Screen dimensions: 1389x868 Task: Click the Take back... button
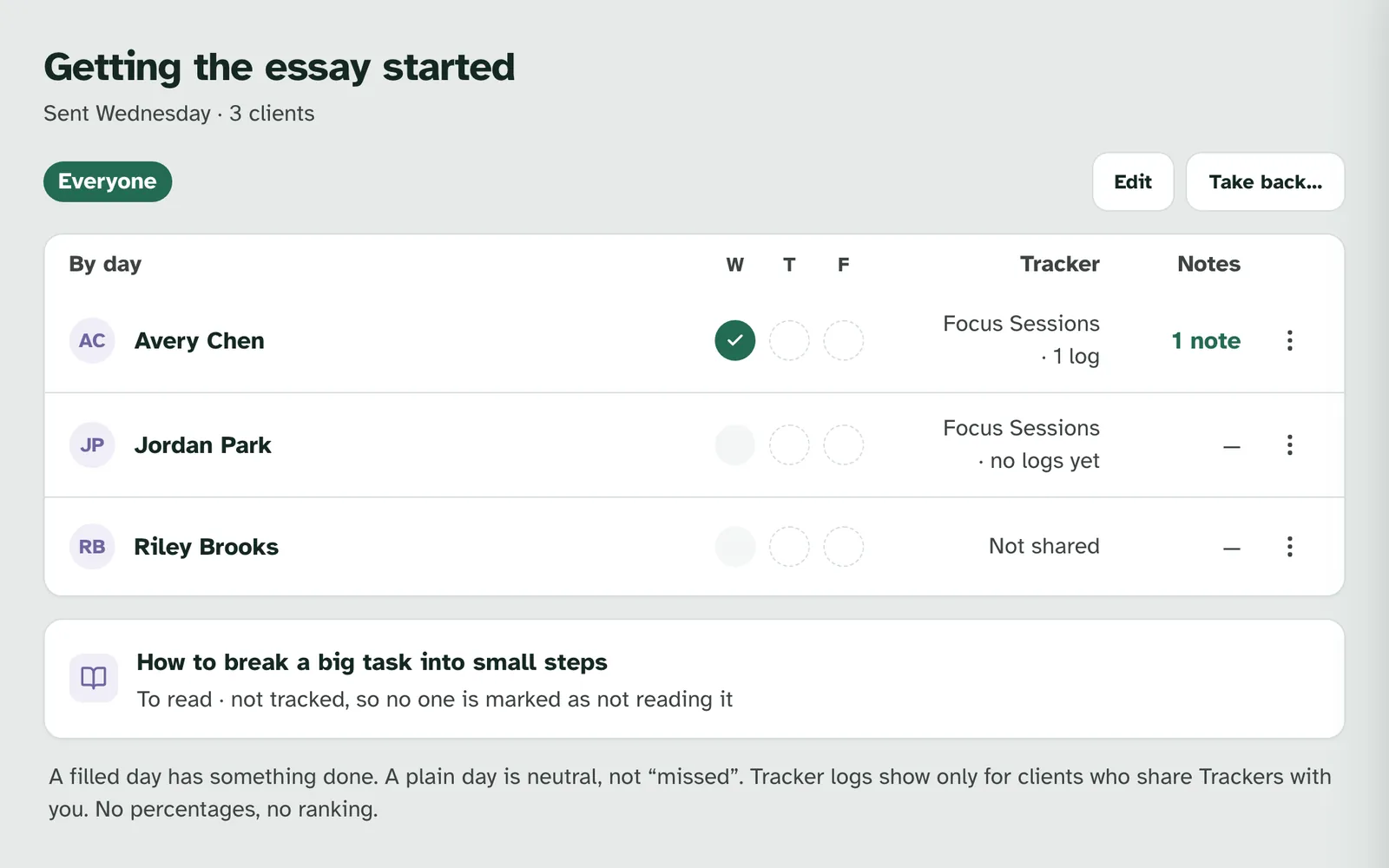click(1266, 181)
